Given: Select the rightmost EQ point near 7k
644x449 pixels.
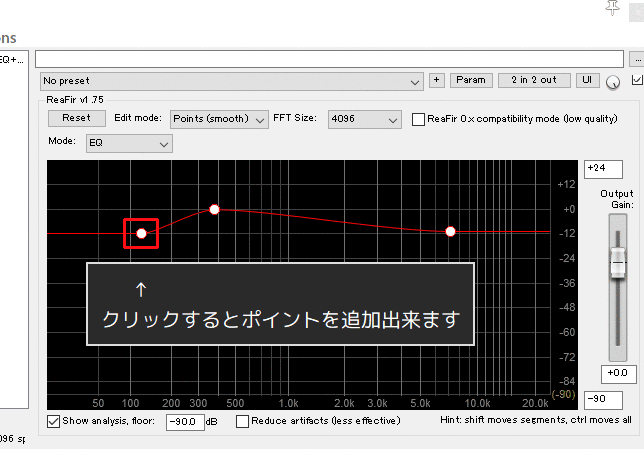Looking at the screenshot, I should [451, 231].
